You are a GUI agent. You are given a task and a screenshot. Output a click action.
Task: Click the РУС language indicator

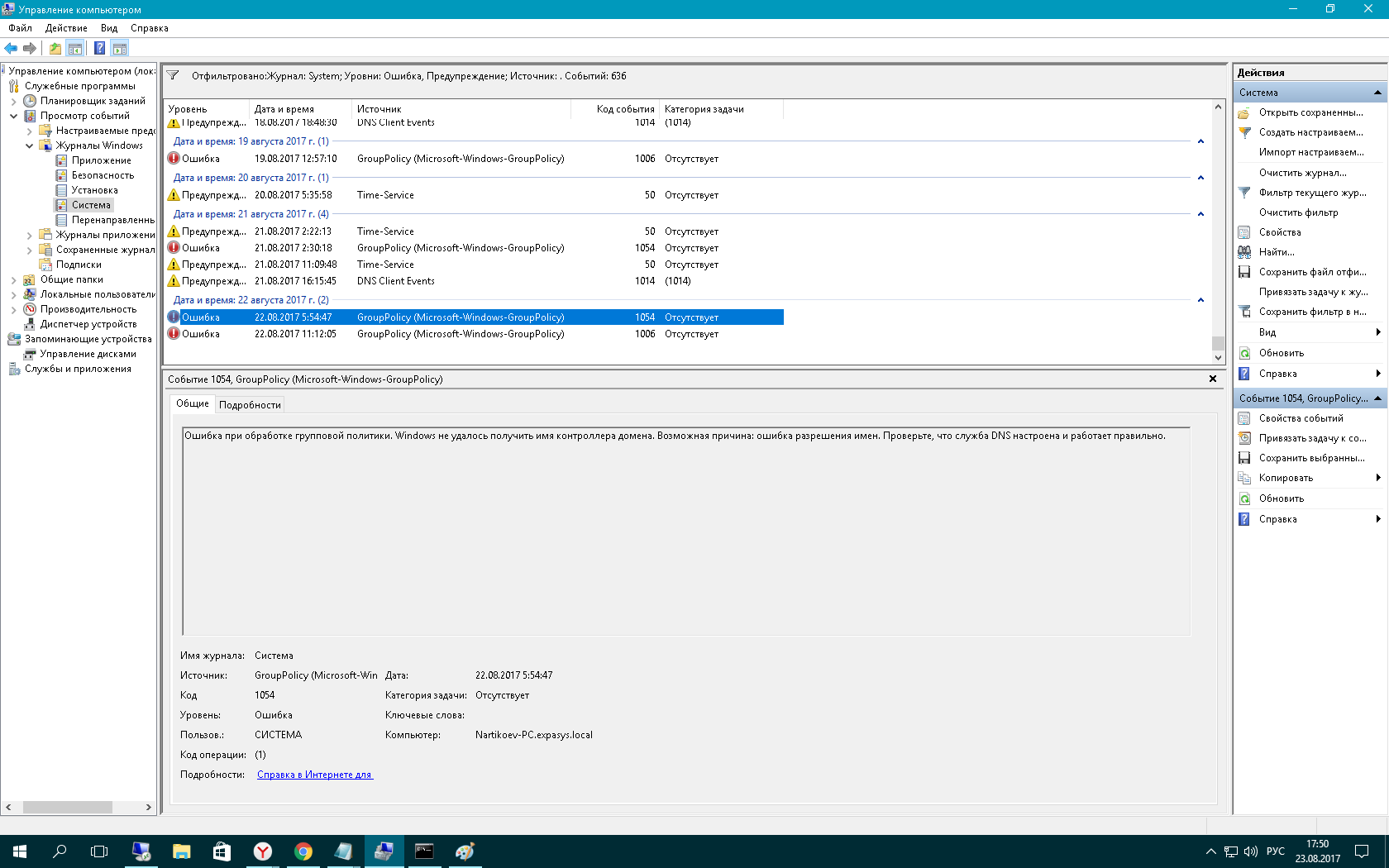1276,851
